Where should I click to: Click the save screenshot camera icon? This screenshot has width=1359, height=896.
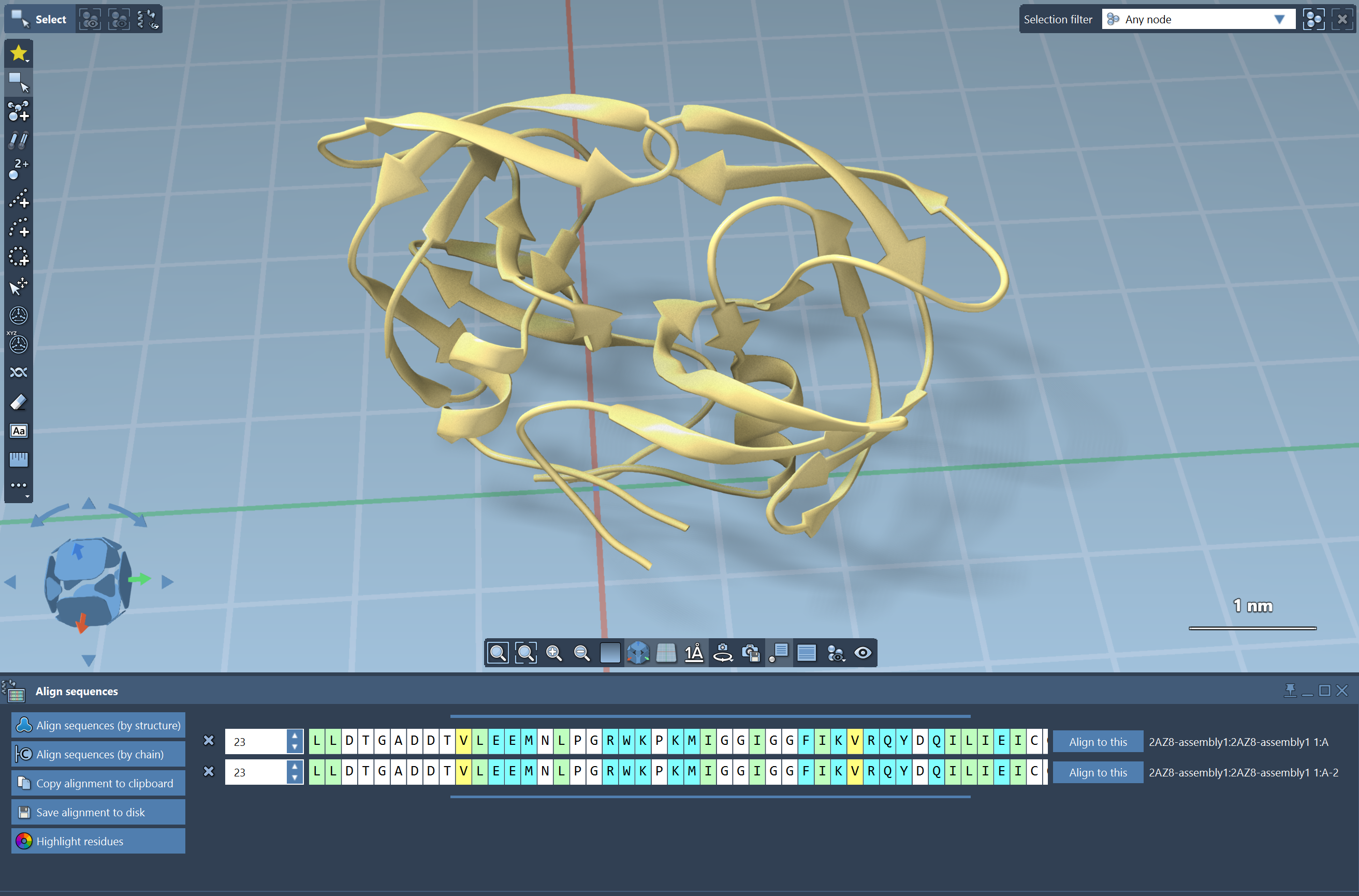751,653
